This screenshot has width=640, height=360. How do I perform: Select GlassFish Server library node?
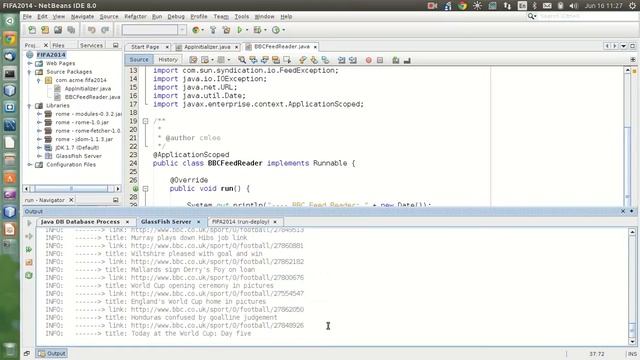(78, 156)
